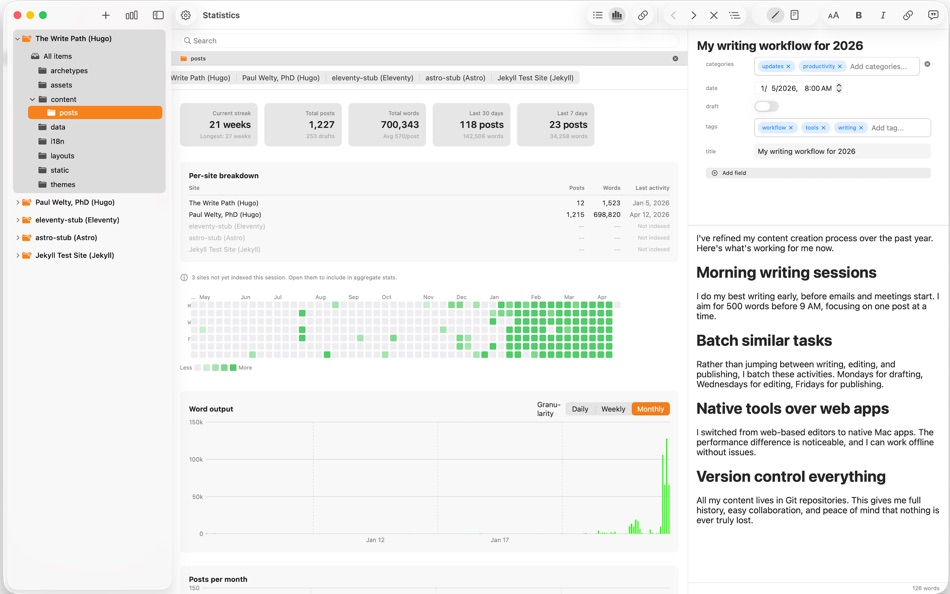
Task: Remove the workflow tag
Action: pyautogui.click(x=791, y=128)
